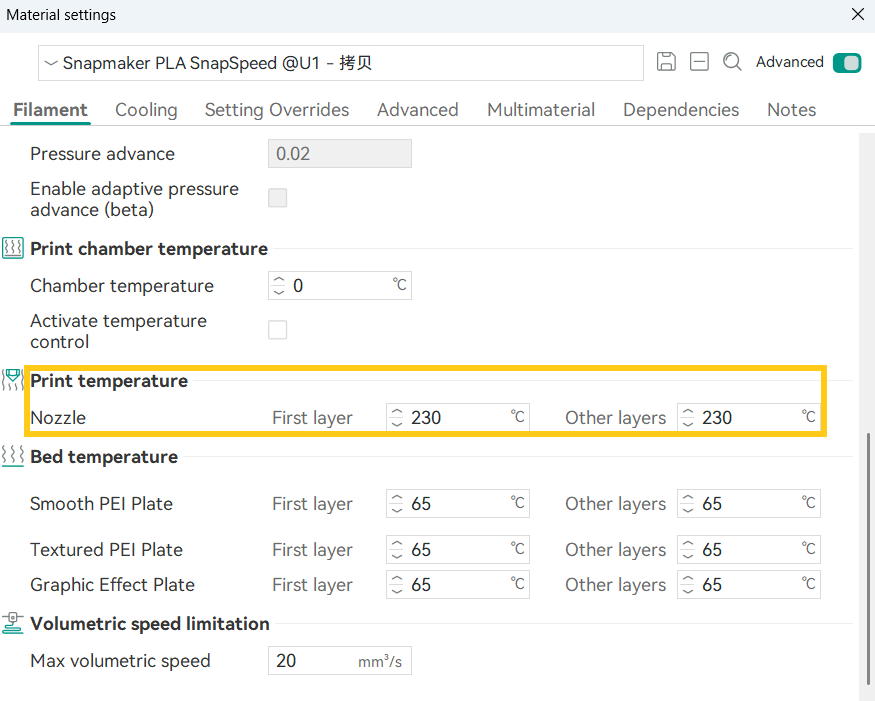Image resolution: width=875 pixels, height=701 pixels.
Task: Click the Bed temperature section icon
Action: (x=13, y=456)
